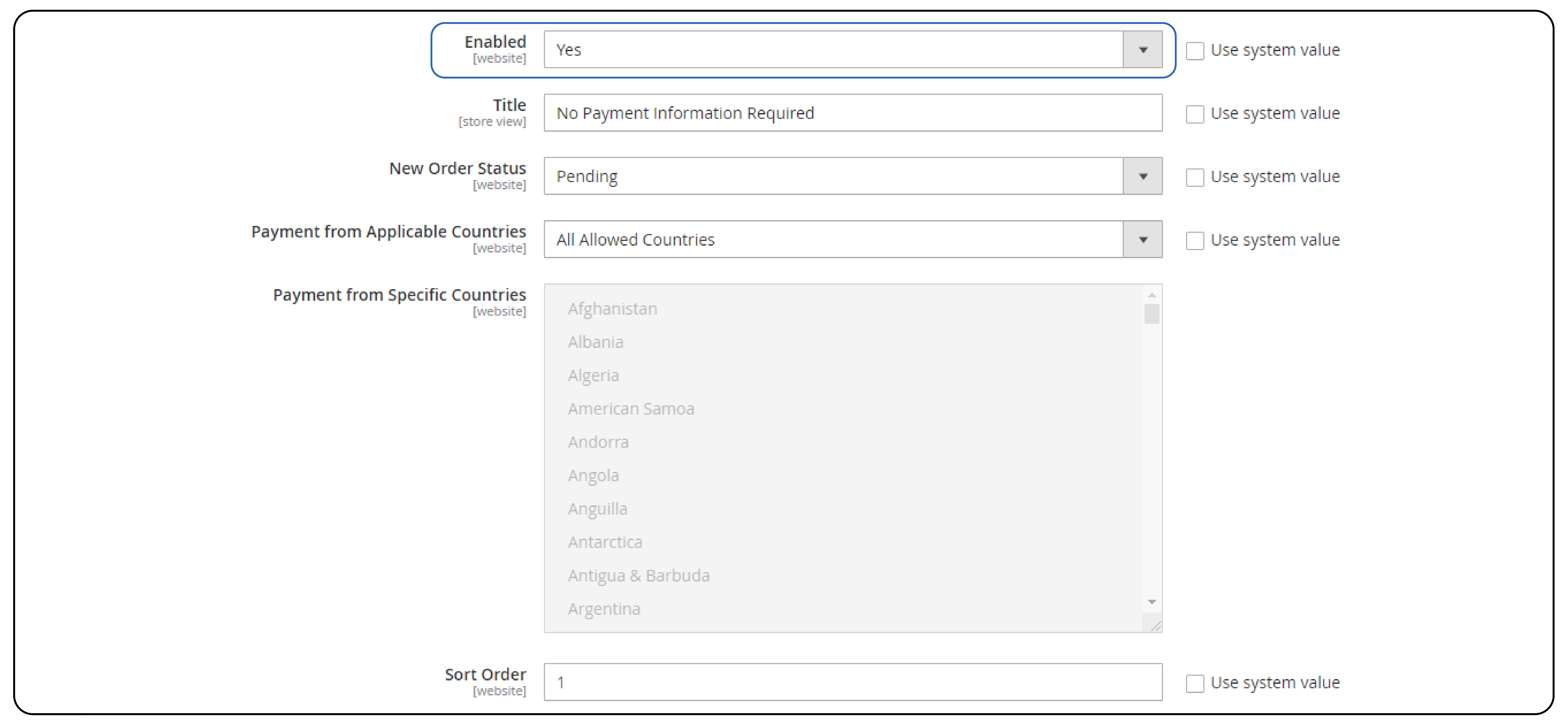Click the Title field label
The width and height of the screenshot is (1568, 725).
pyautogui.click(x=510, y=105)
